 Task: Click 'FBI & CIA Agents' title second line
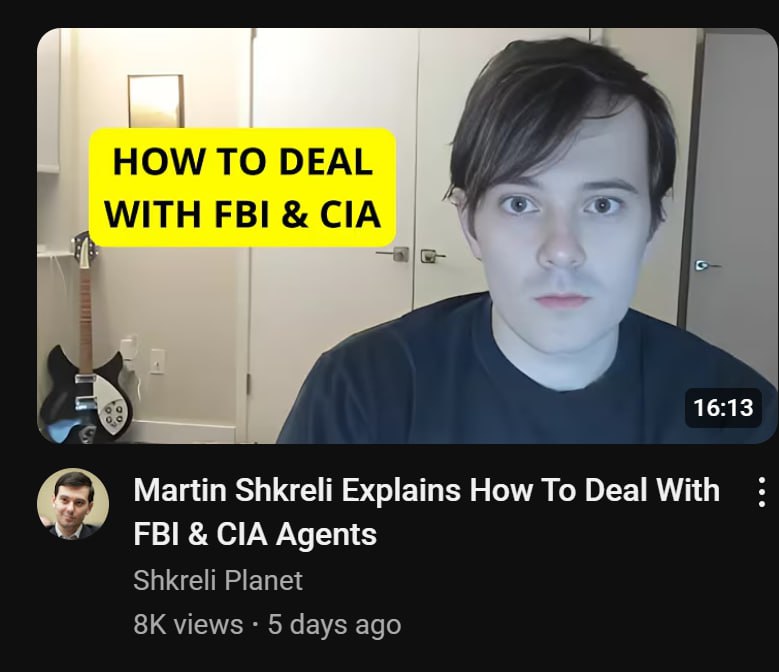click(255, 534)
